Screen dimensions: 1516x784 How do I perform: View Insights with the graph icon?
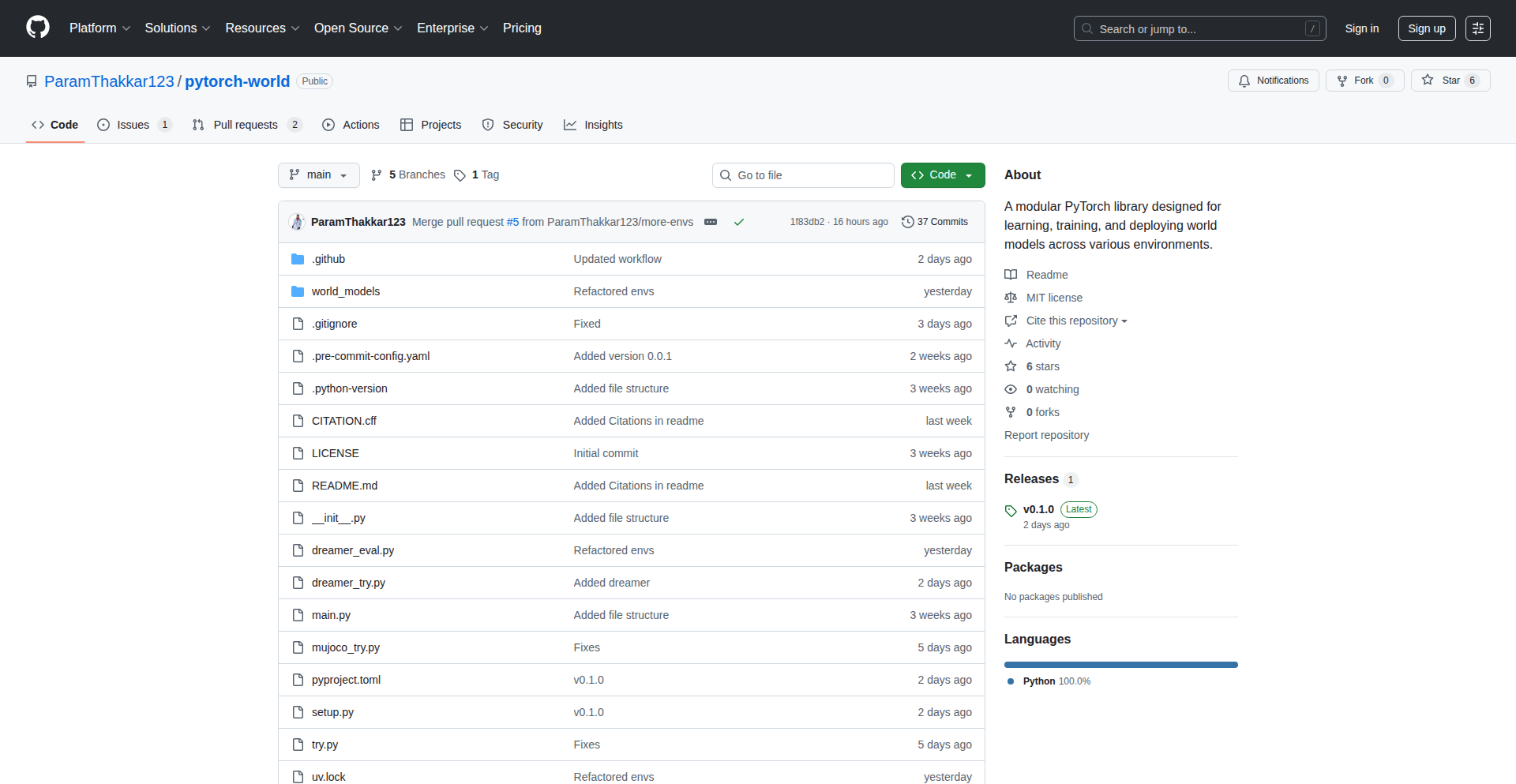point(571,125)
